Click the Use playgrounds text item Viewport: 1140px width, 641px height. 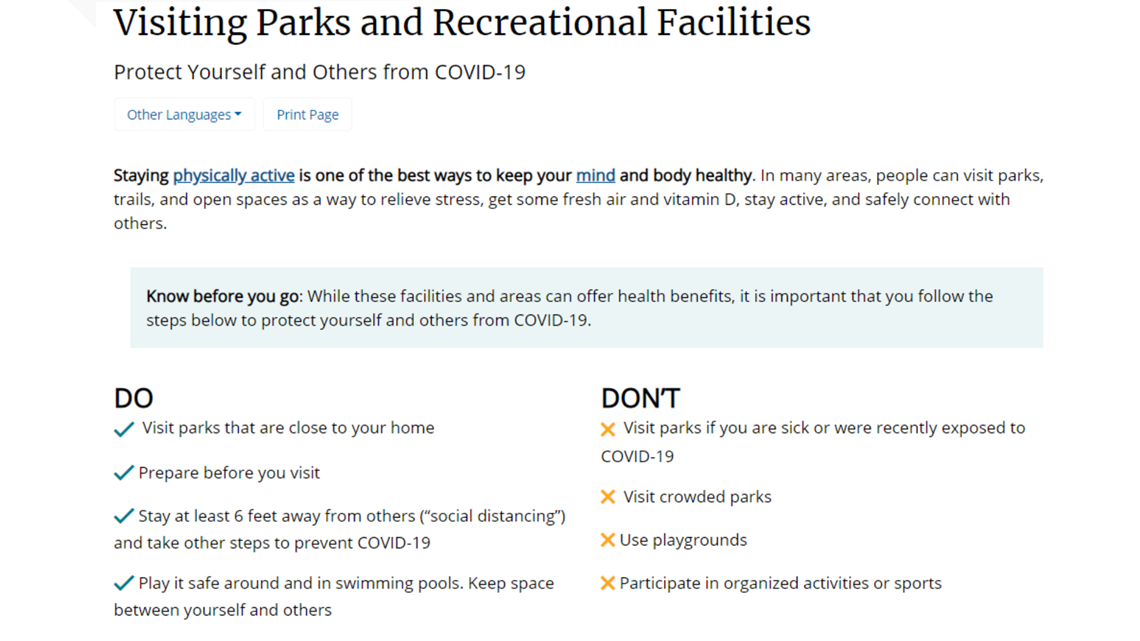[683, 540]
